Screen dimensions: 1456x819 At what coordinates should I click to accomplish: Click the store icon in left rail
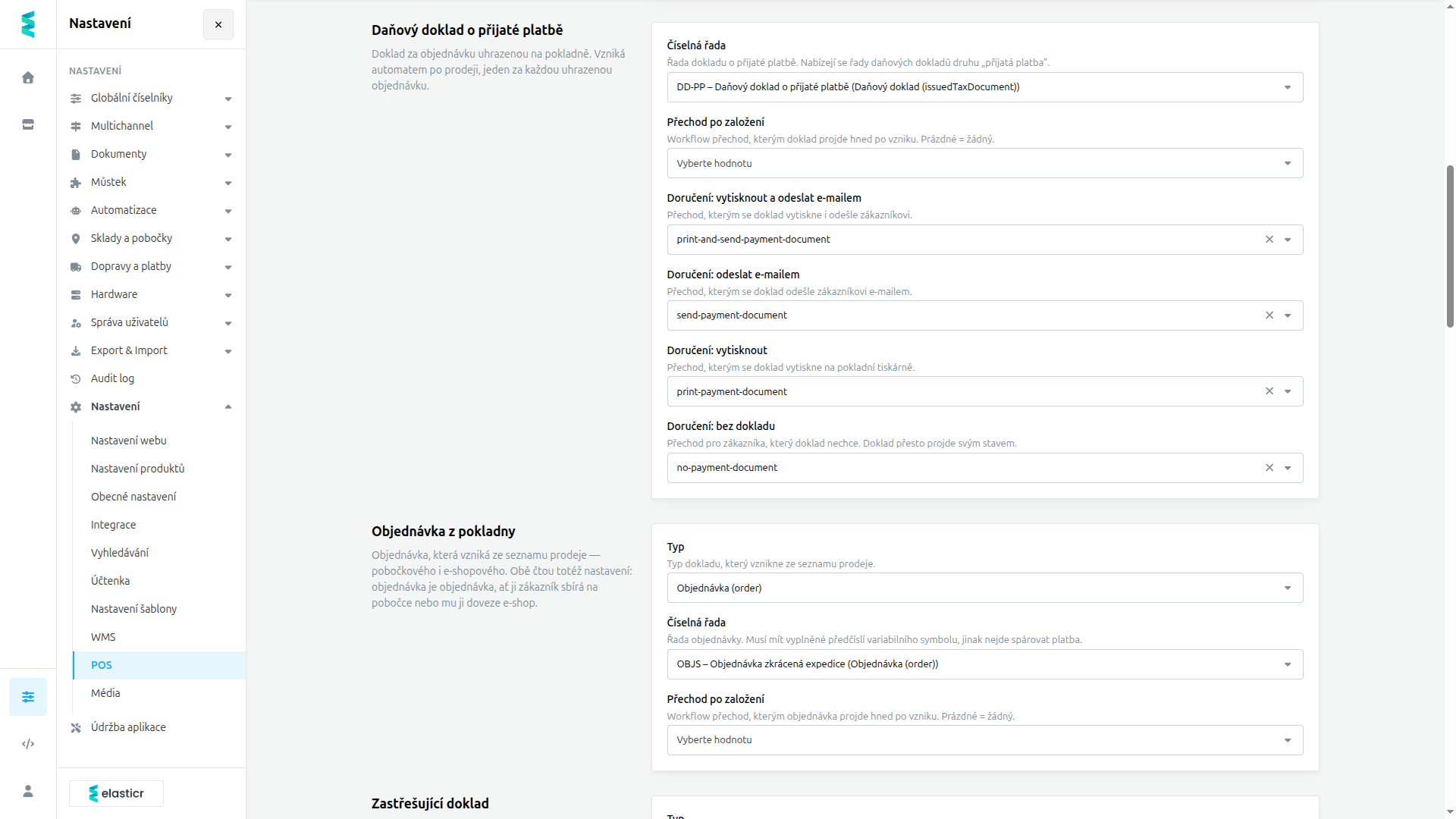28,124
